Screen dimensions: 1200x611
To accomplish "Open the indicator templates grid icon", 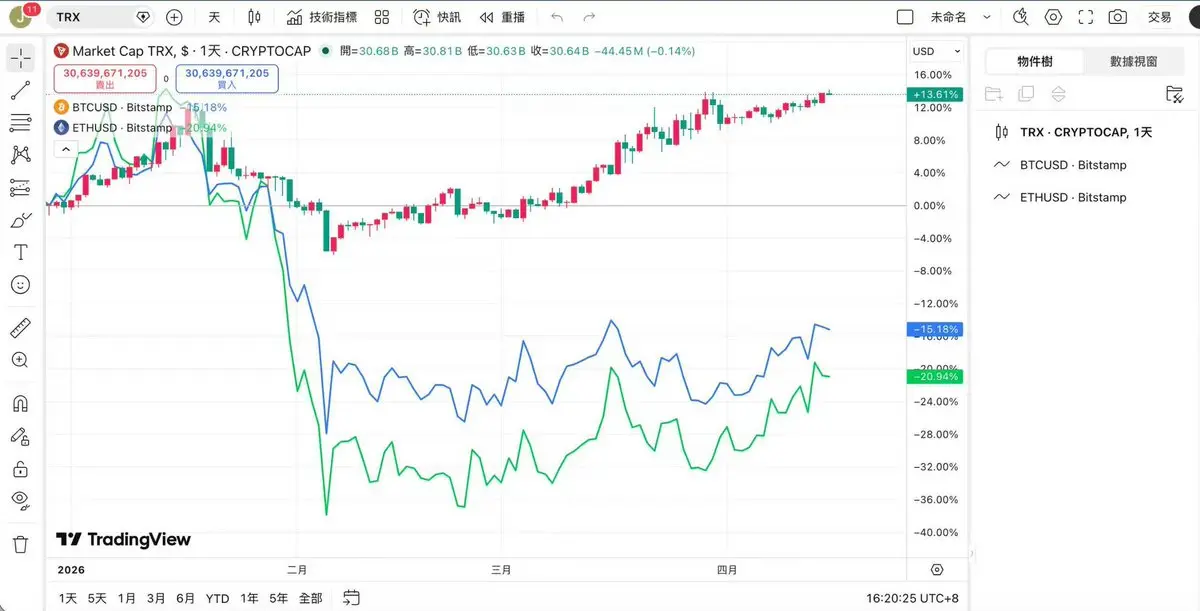I will tap(382, 17).
